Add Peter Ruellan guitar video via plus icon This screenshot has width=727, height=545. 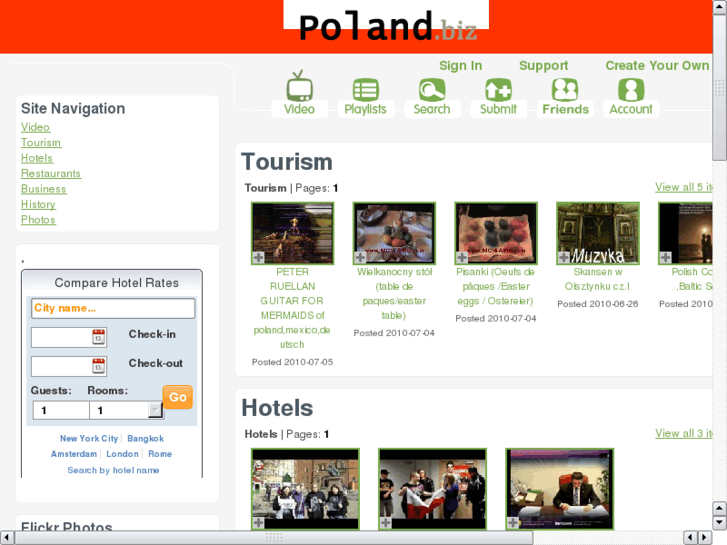click(x=258, y=257)
